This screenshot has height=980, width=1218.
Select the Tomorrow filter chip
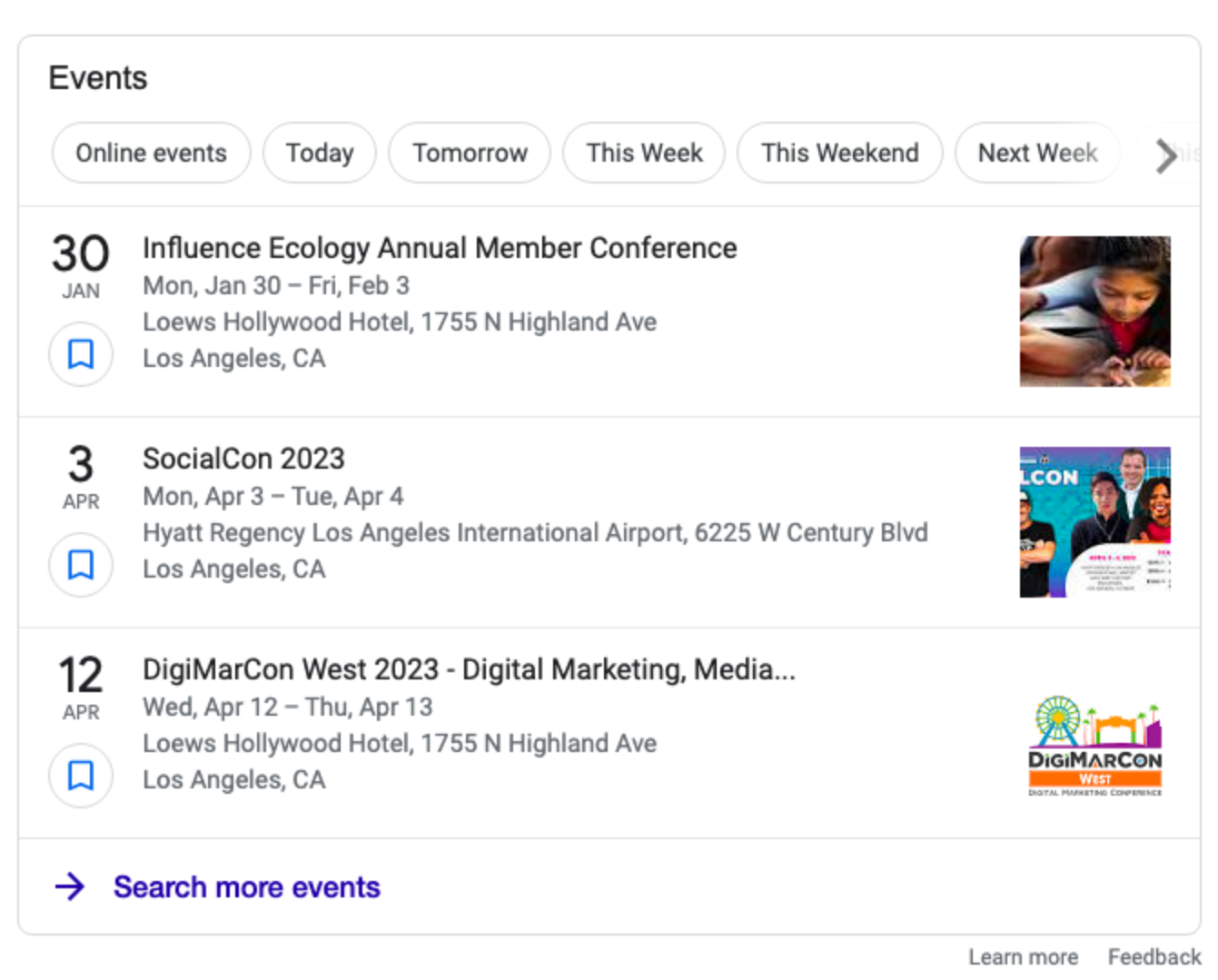pos(470,153)
